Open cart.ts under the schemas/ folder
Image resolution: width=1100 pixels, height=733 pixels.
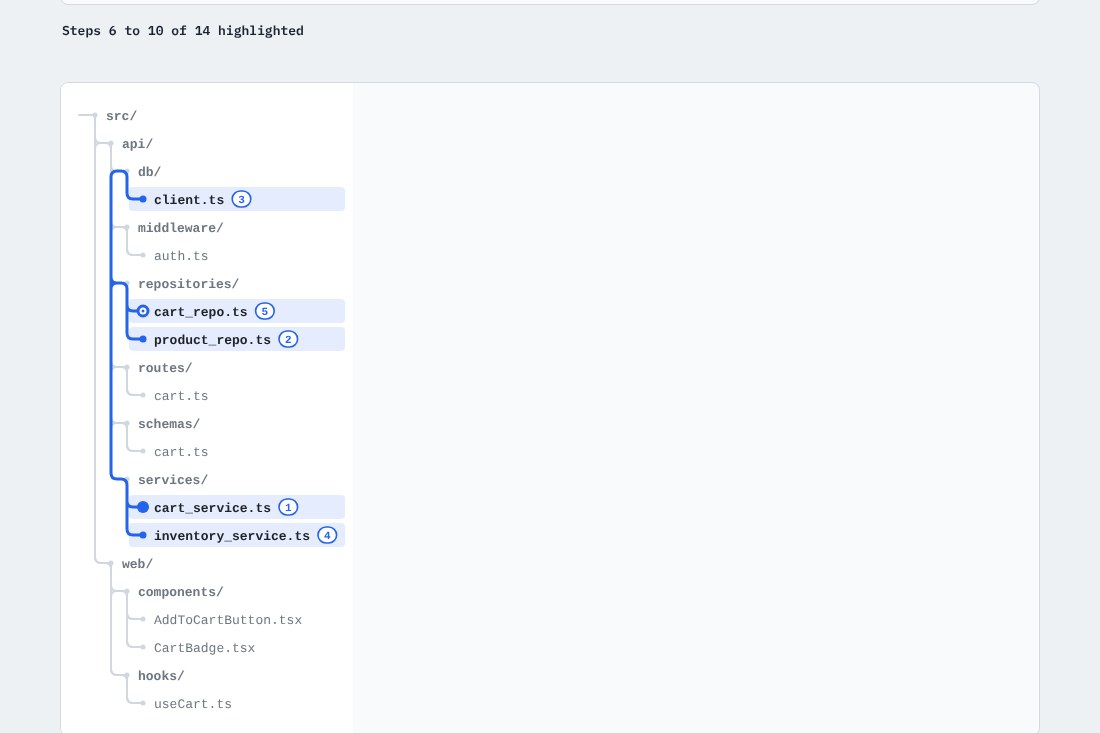[181, 452]
